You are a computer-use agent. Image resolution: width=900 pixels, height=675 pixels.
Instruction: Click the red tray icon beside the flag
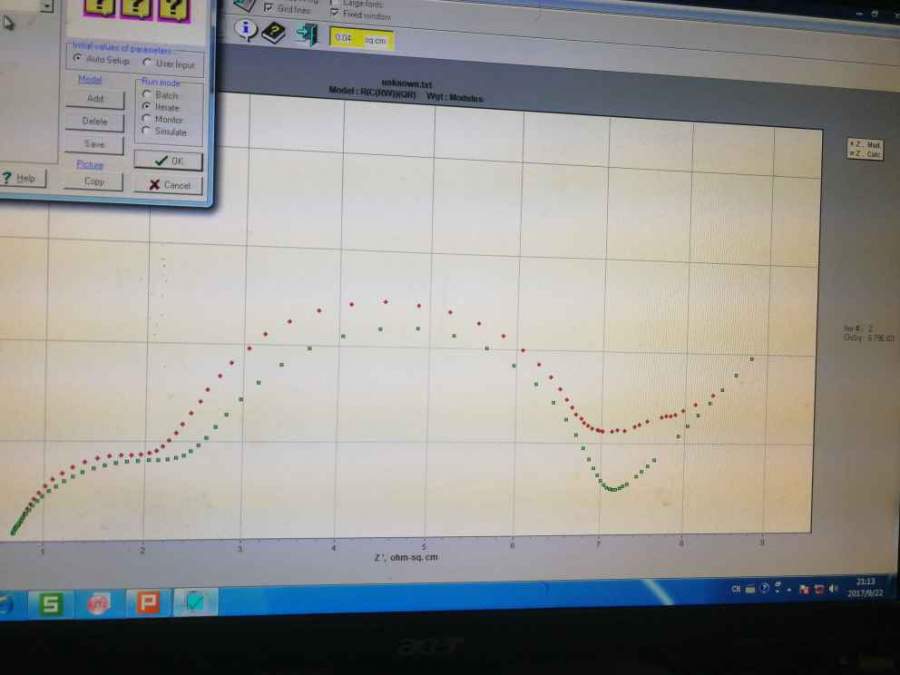(x=820, y=589)
